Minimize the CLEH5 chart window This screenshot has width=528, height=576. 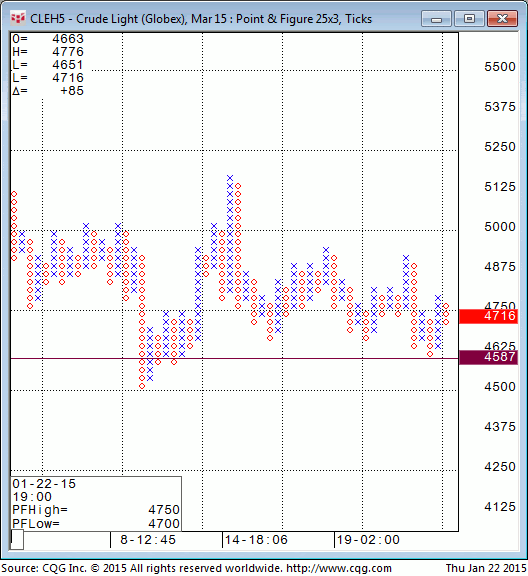436,18
